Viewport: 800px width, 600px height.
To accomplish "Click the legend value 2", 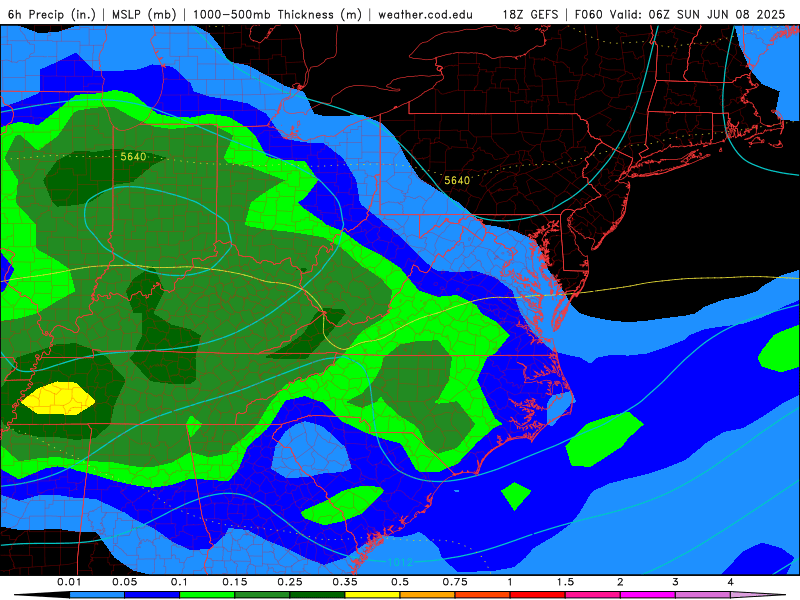I will [x=620, y=582].
